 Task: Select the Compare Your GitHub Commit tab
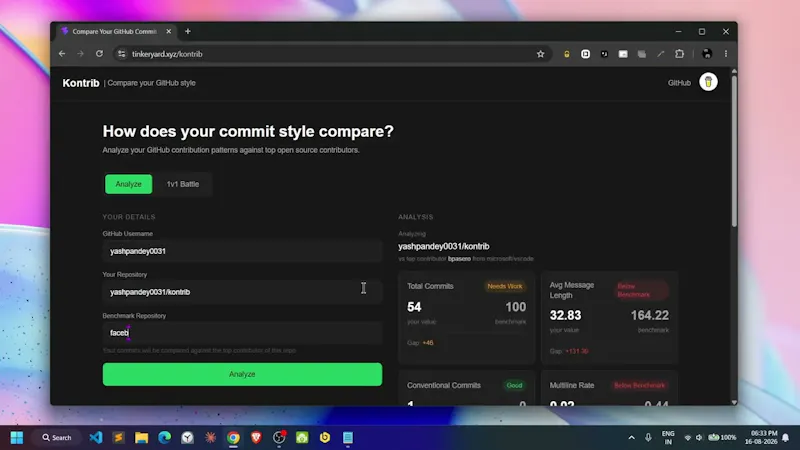click(x=114, y=31)
